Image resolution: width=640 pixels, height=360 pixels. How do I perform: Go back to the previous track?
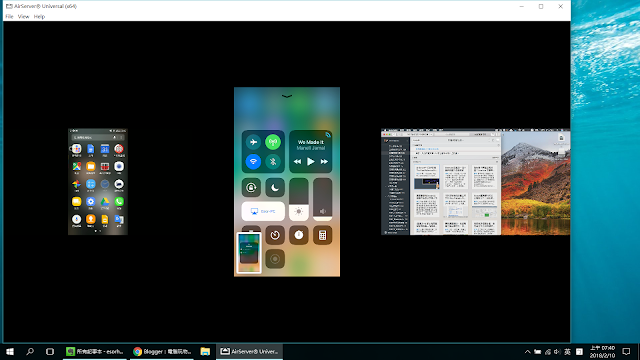(x=297, y=162)
